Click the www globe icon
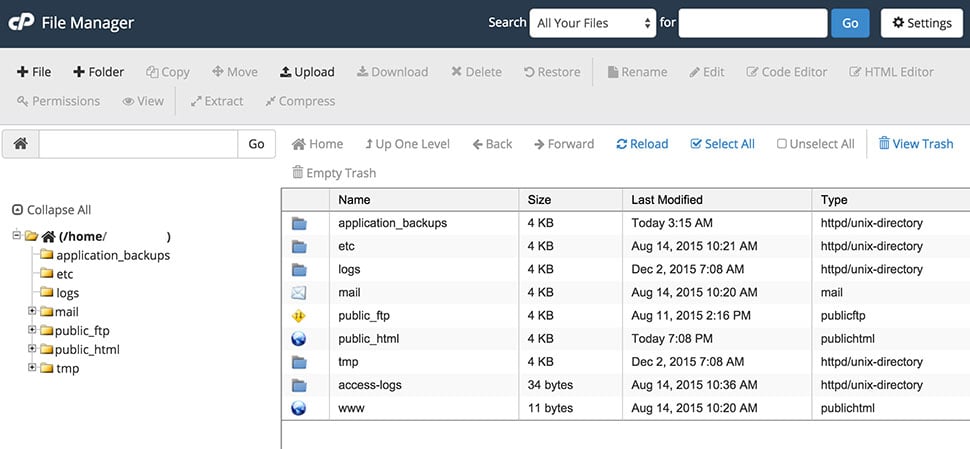This screenshot has width=970, height=449. pos(299,408)
